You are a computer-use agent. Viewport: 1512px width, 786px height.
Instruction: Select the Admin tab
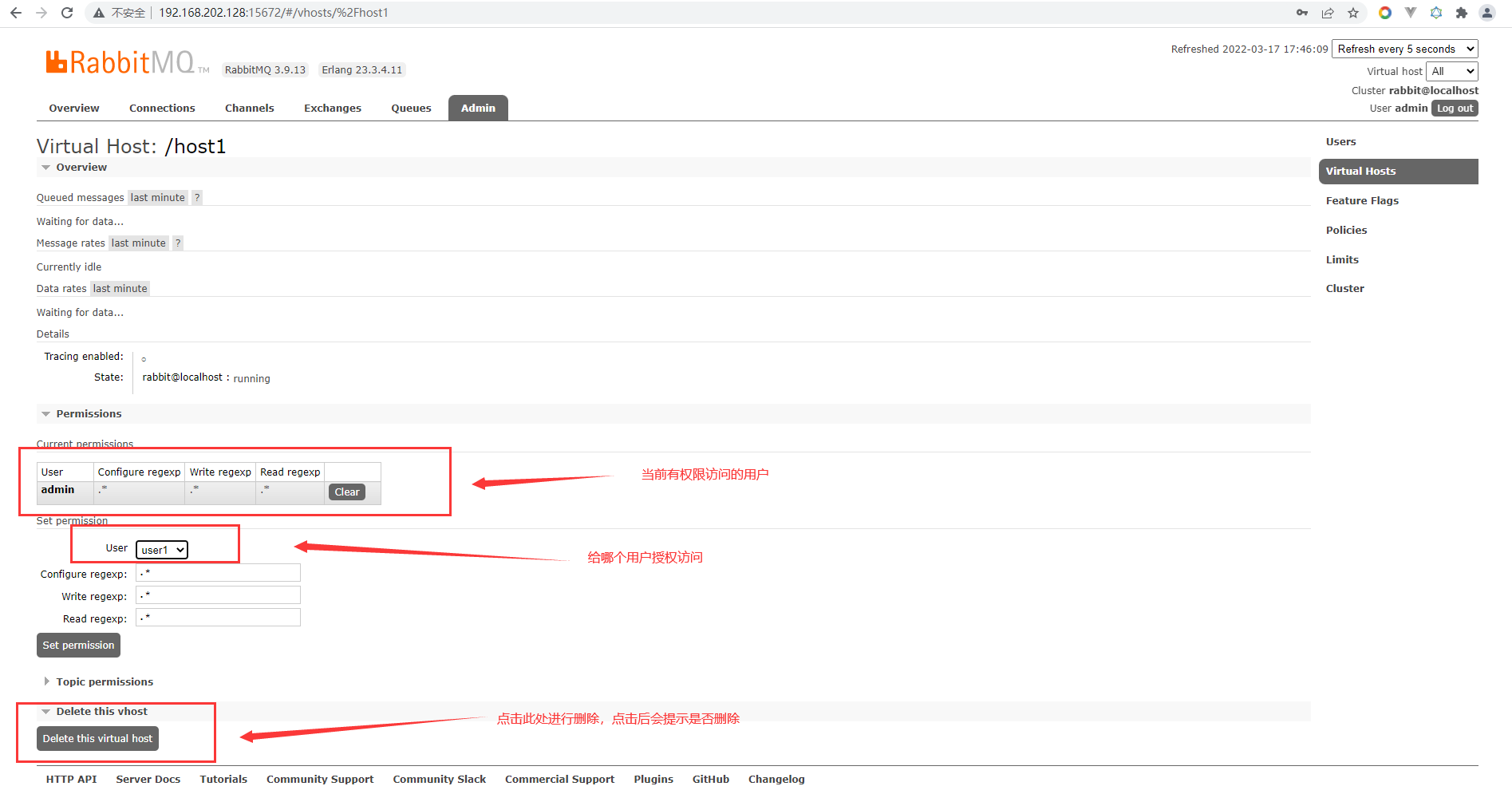click(x=478, y=109)
